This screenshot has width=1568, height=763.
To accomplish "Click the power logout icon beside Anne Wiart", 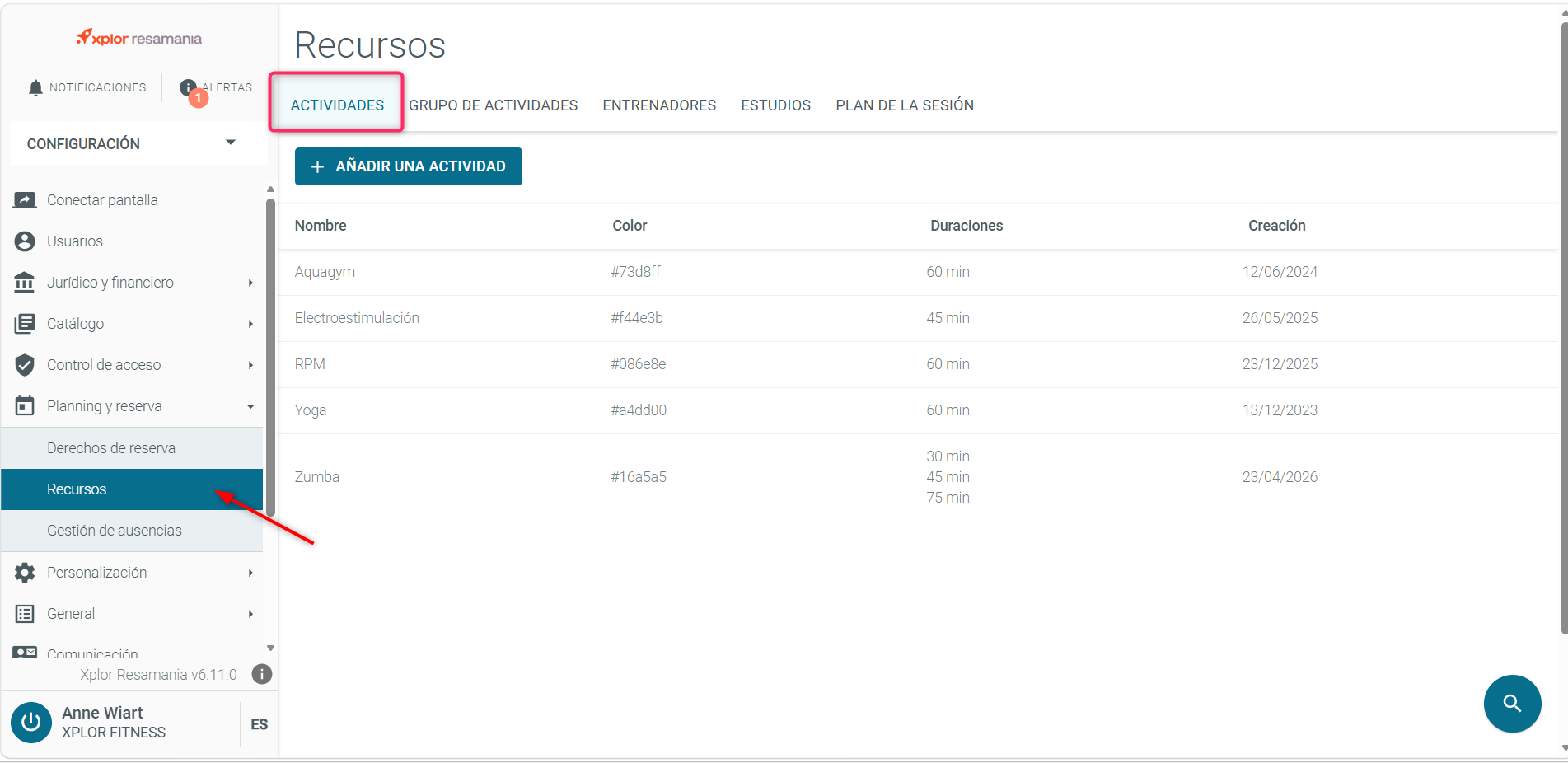I will (31, 723).
